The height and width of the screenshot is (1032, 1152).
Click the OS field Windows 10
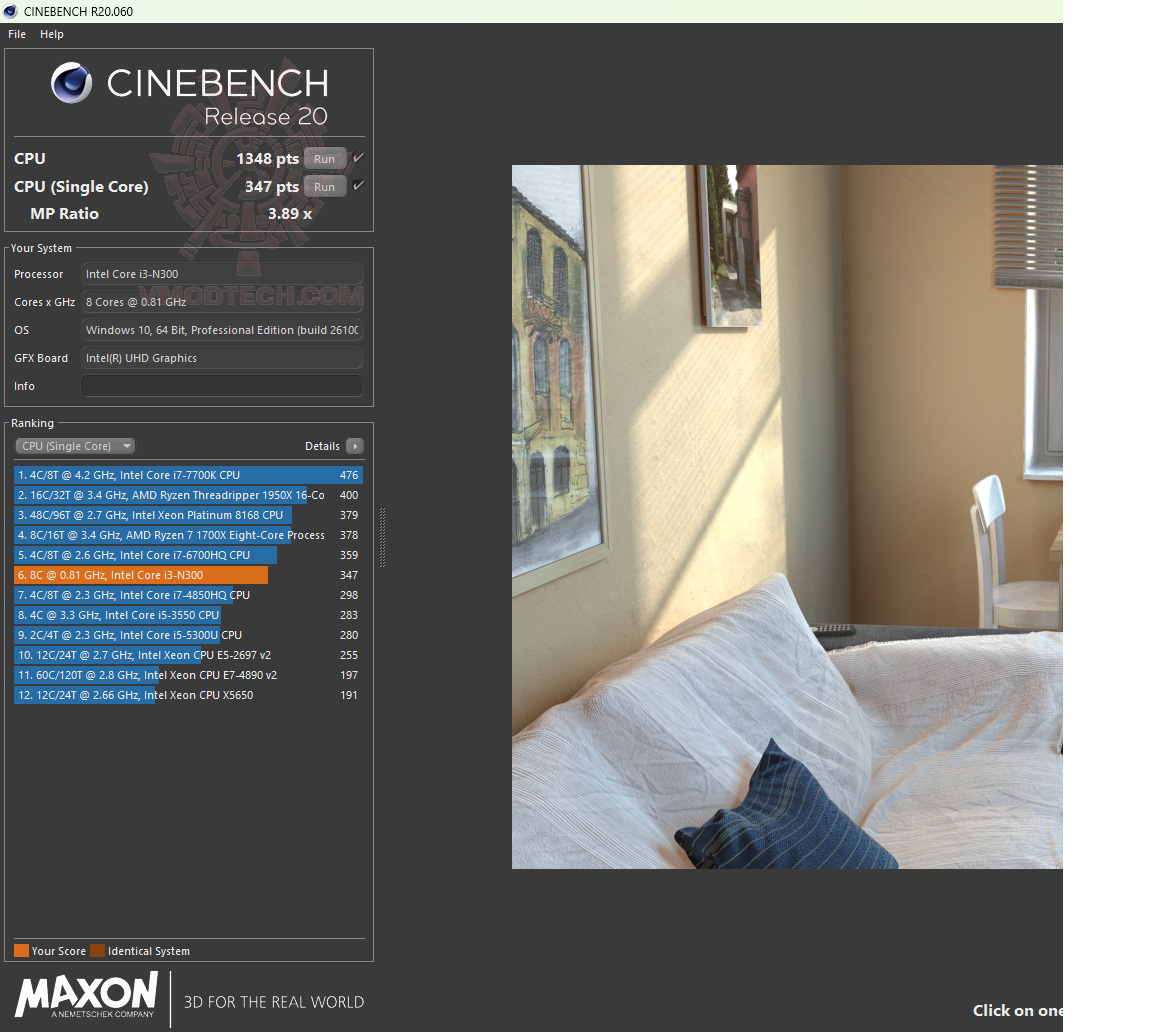tap(222, 330)
